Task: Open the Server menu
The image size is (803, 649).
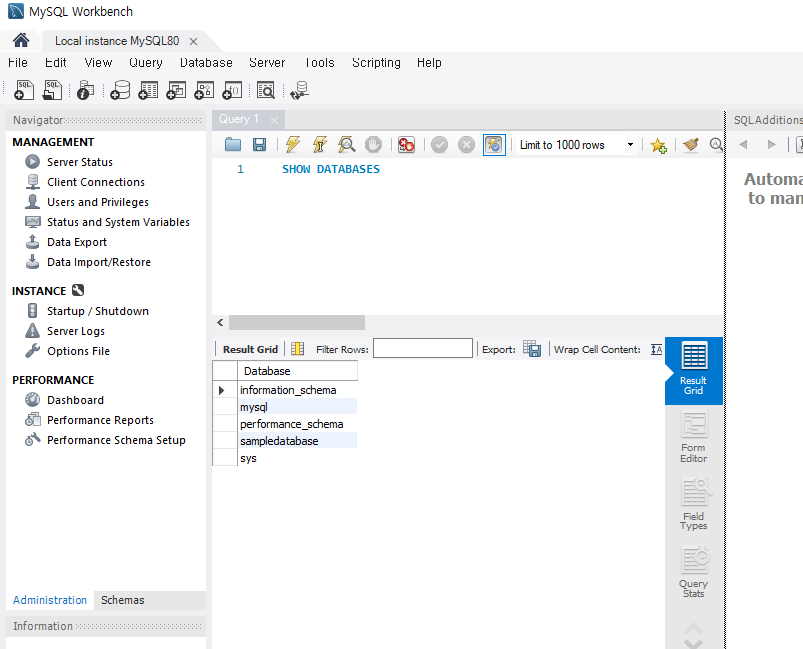Action: pos(267,62)
